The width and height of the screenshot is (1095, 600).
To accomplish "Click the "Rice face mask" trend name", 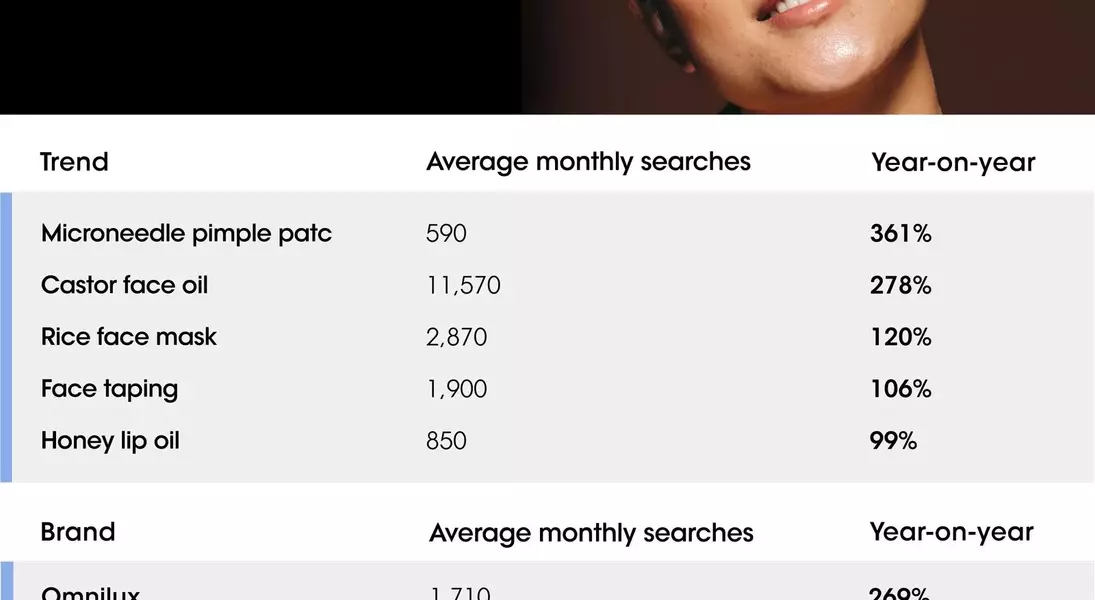I will 129,337.
